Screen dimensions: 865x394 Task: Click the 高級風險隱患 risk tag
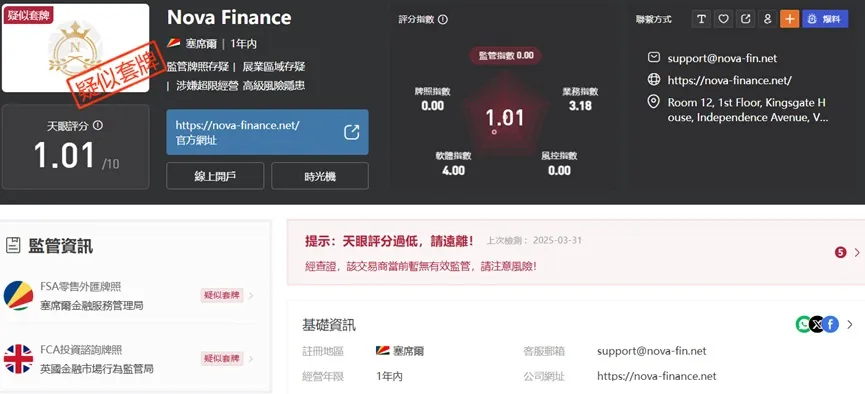pyautogui.click(x=274, y=86)
